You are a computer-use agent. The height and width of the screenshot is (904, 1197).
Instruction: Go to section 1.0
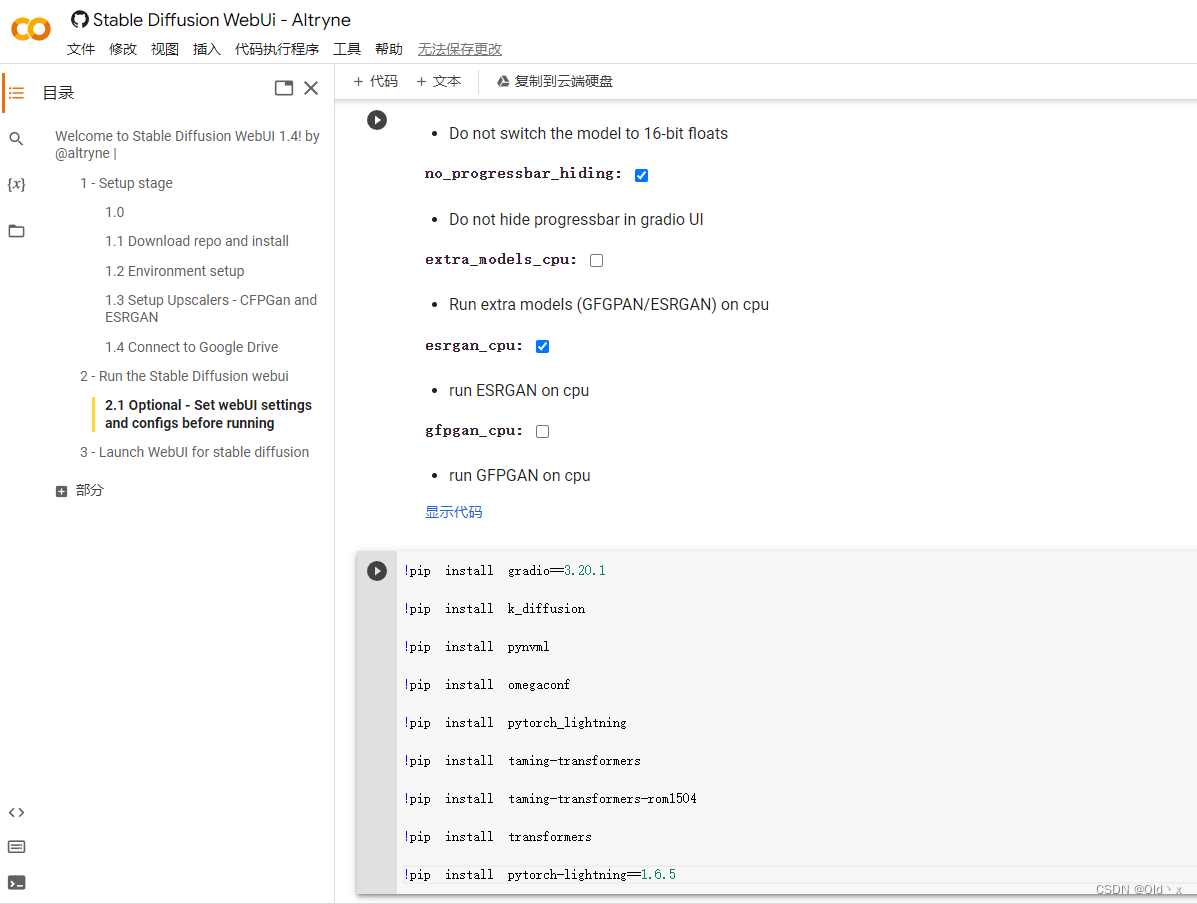115,212
